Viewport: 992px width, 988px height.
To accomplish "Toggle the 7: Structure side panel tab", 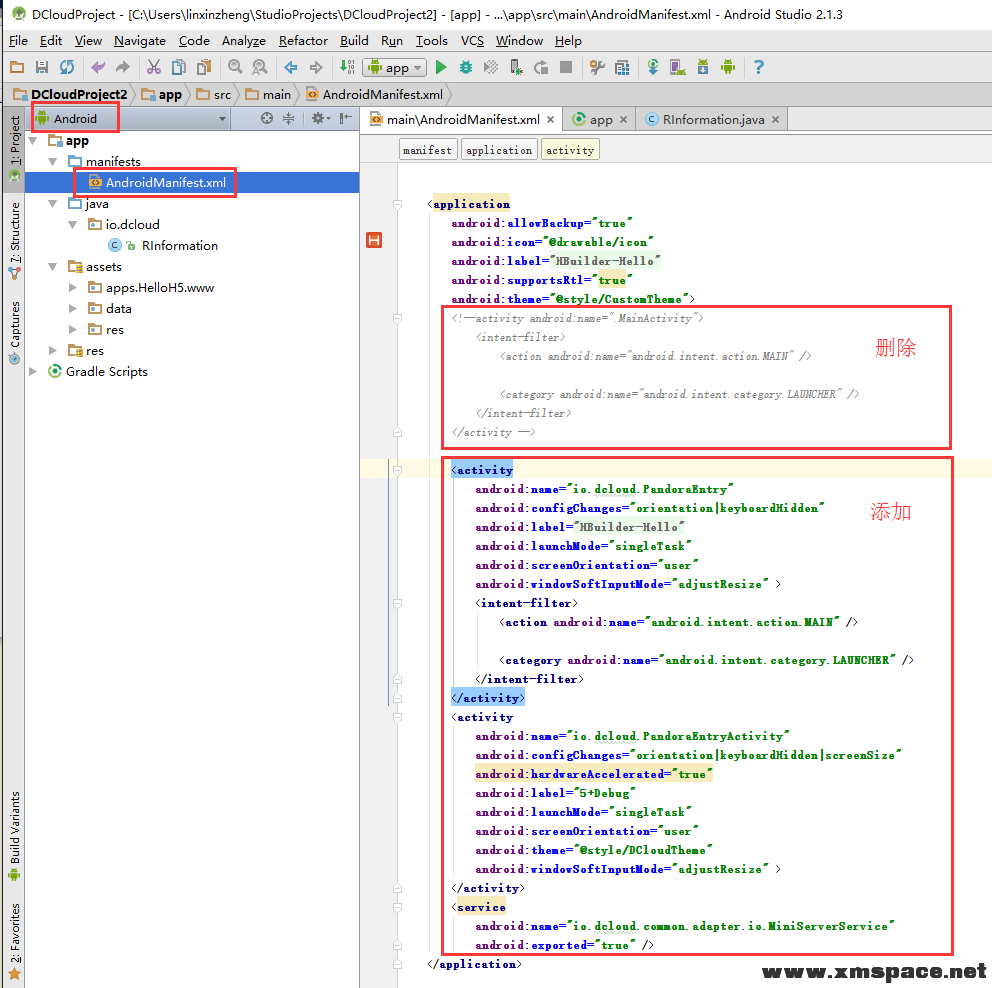I will point(15,239).
